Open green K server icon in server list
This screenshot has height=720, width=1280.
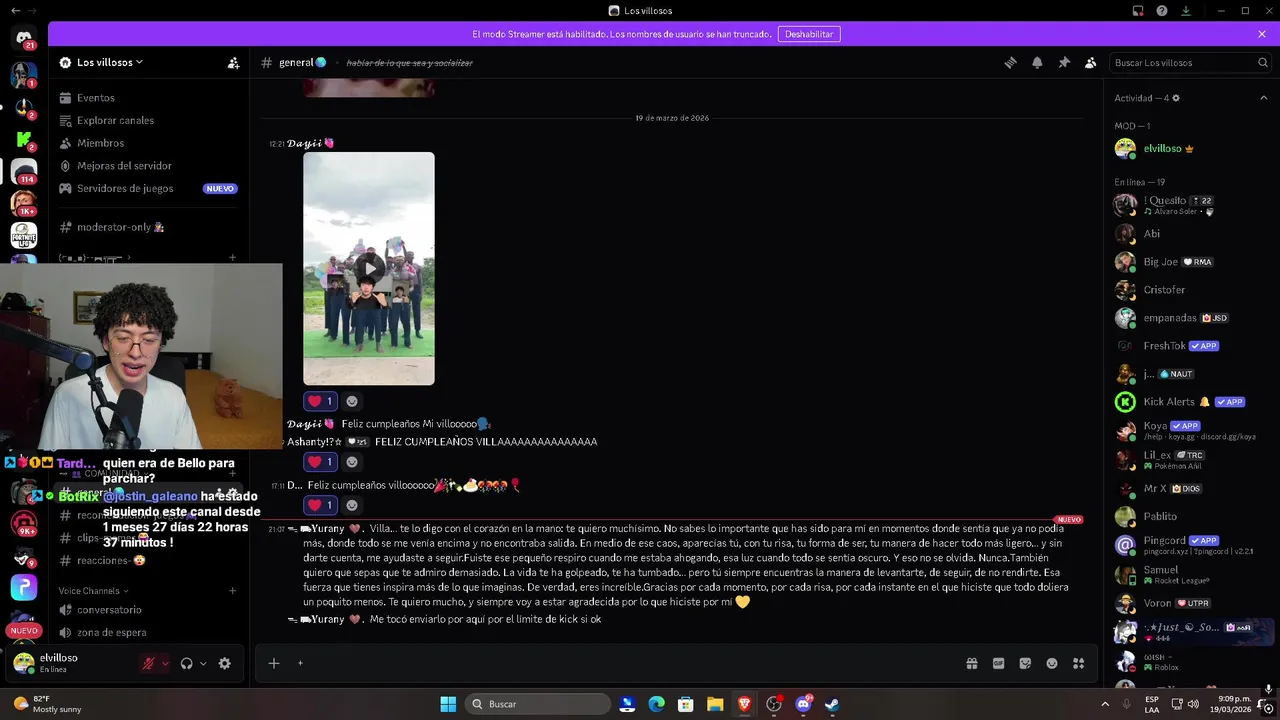tap(24, 139)
